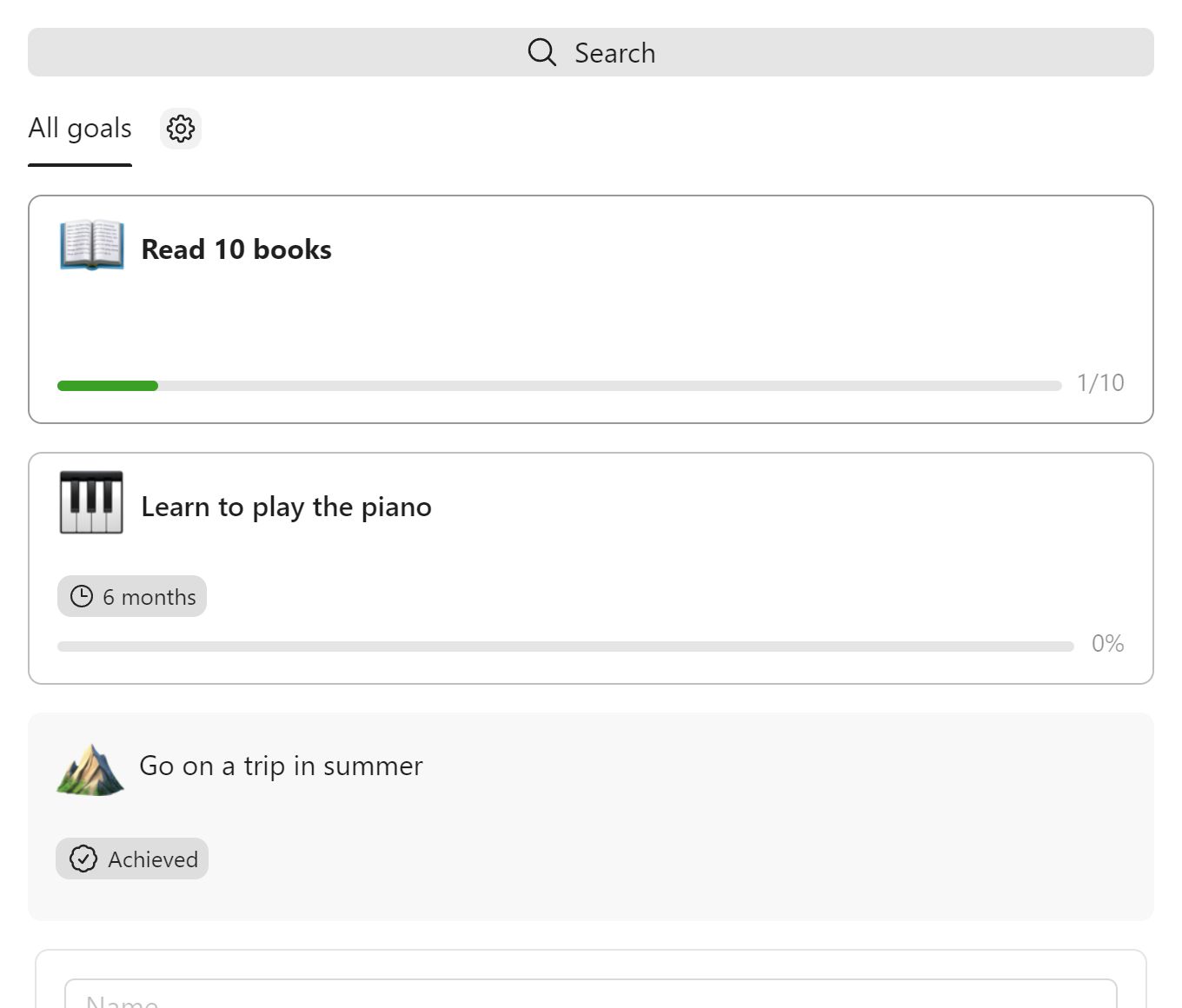1182x1008 pixels.
Task: Switch to the All goals tab
Action: (80, 129)
